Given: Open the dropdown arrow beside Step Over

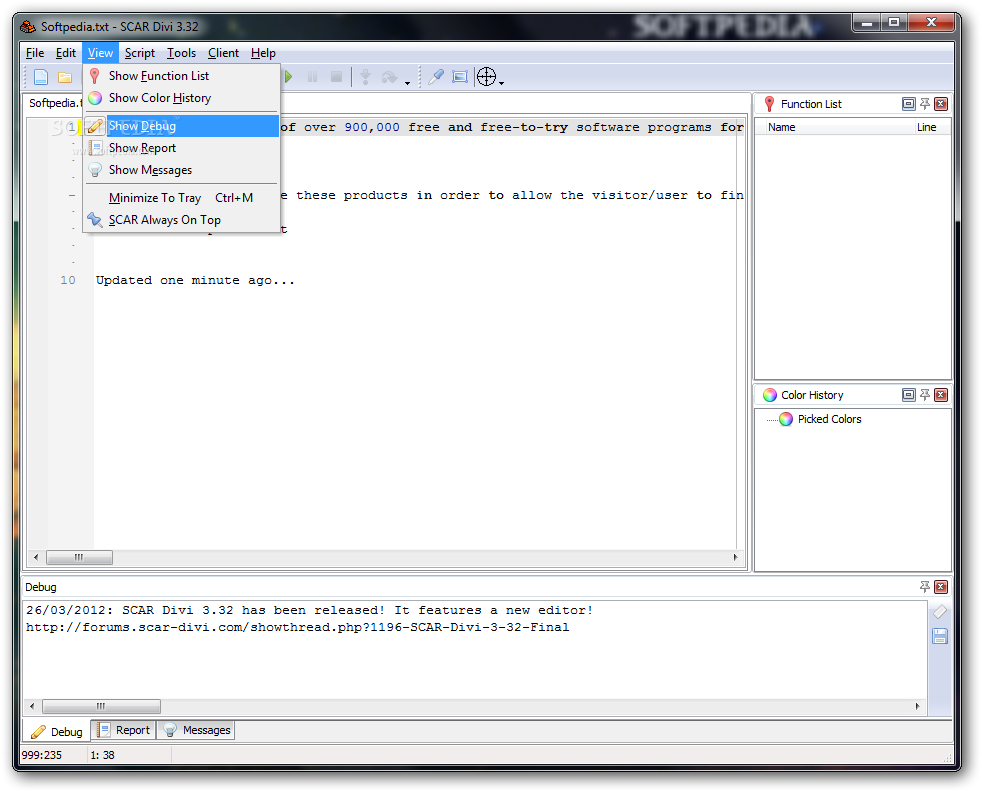Looking at the screenshot, I should point(407,82).
